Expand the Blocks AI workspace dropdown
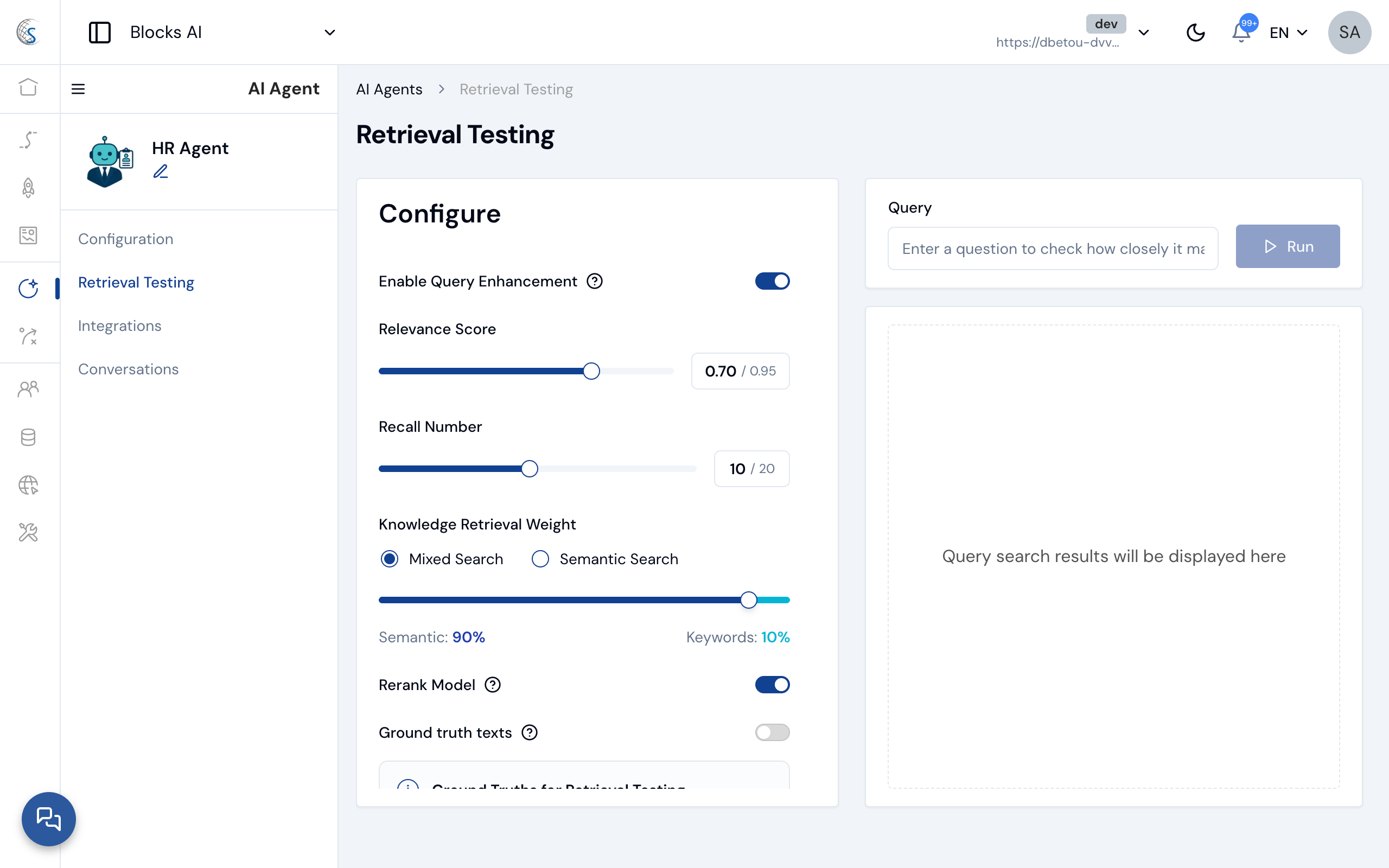1389x868 pixels. [330, 32]
